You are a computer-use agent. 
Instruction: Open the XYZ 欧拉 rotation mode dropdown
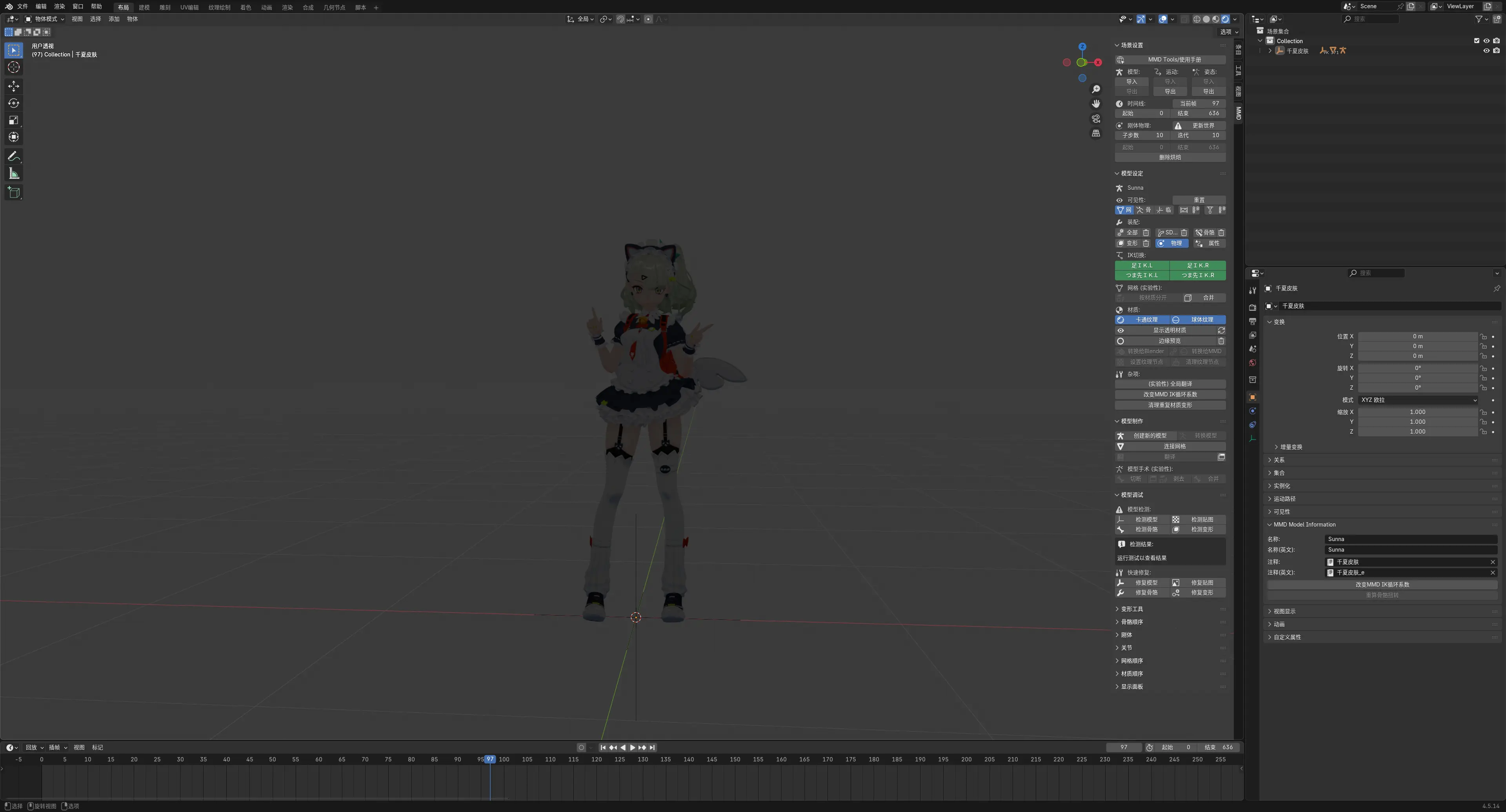click(1418, 400)
